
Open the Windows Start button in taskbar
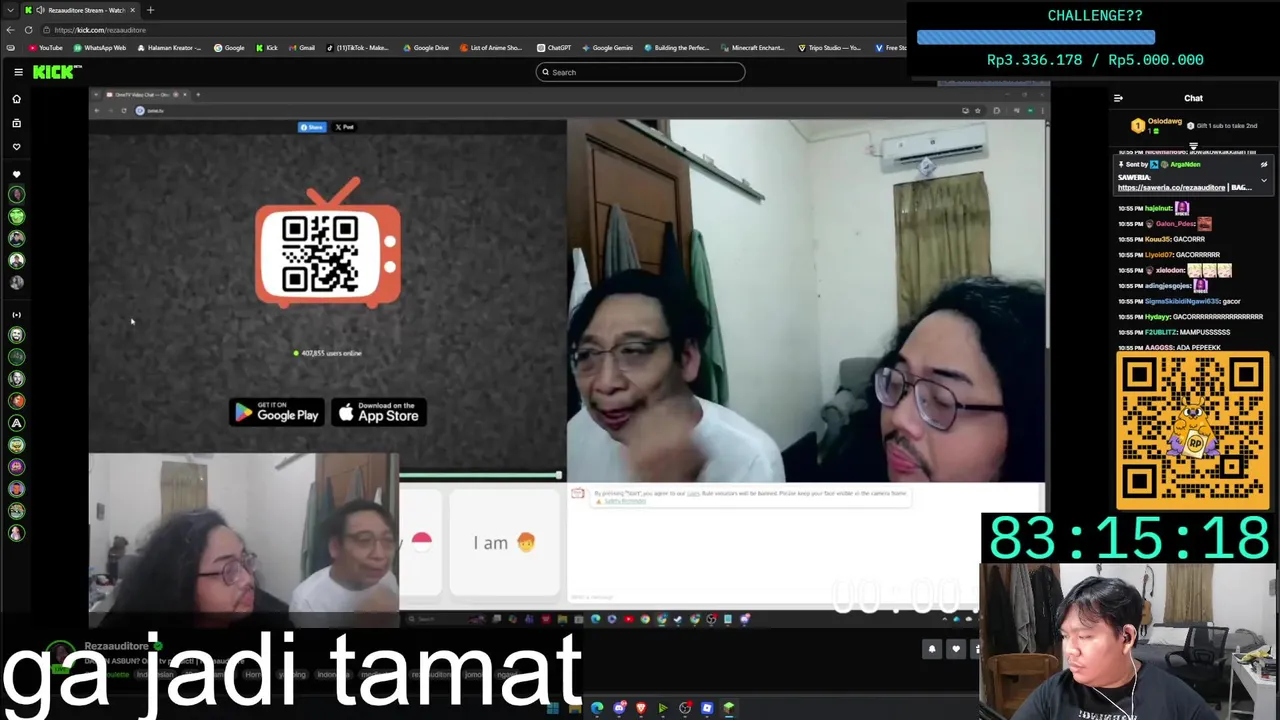pos(553,709)
